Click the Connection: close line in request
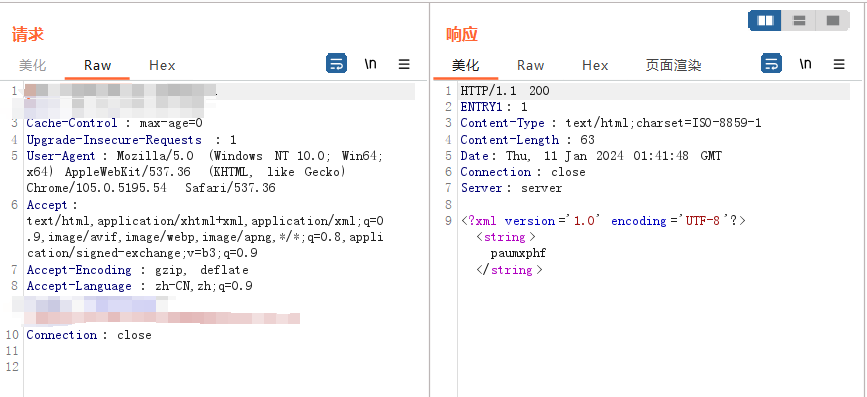867x397 pixels. point(89,335)
